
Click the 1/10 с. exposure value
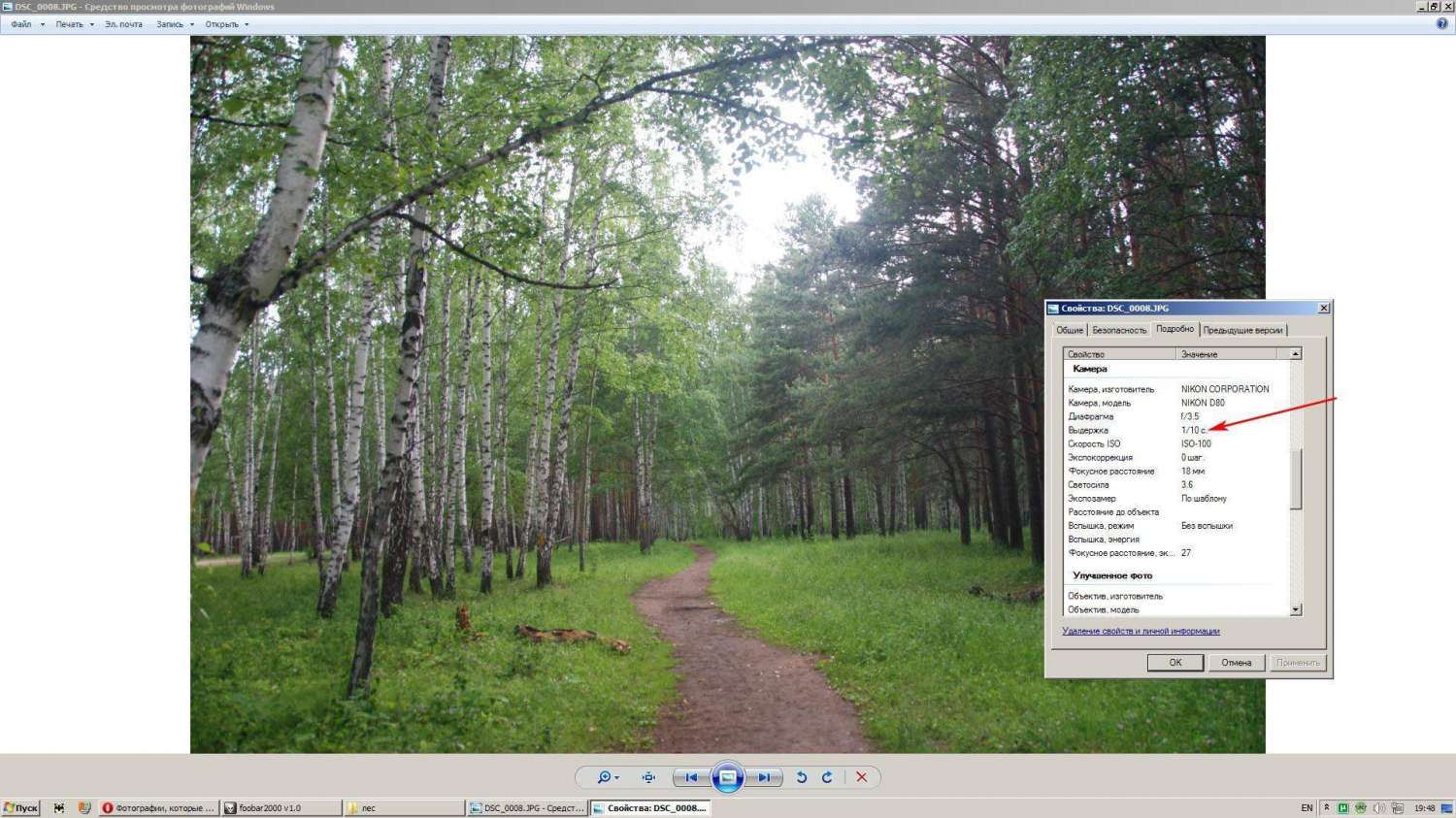point(1194,430)
